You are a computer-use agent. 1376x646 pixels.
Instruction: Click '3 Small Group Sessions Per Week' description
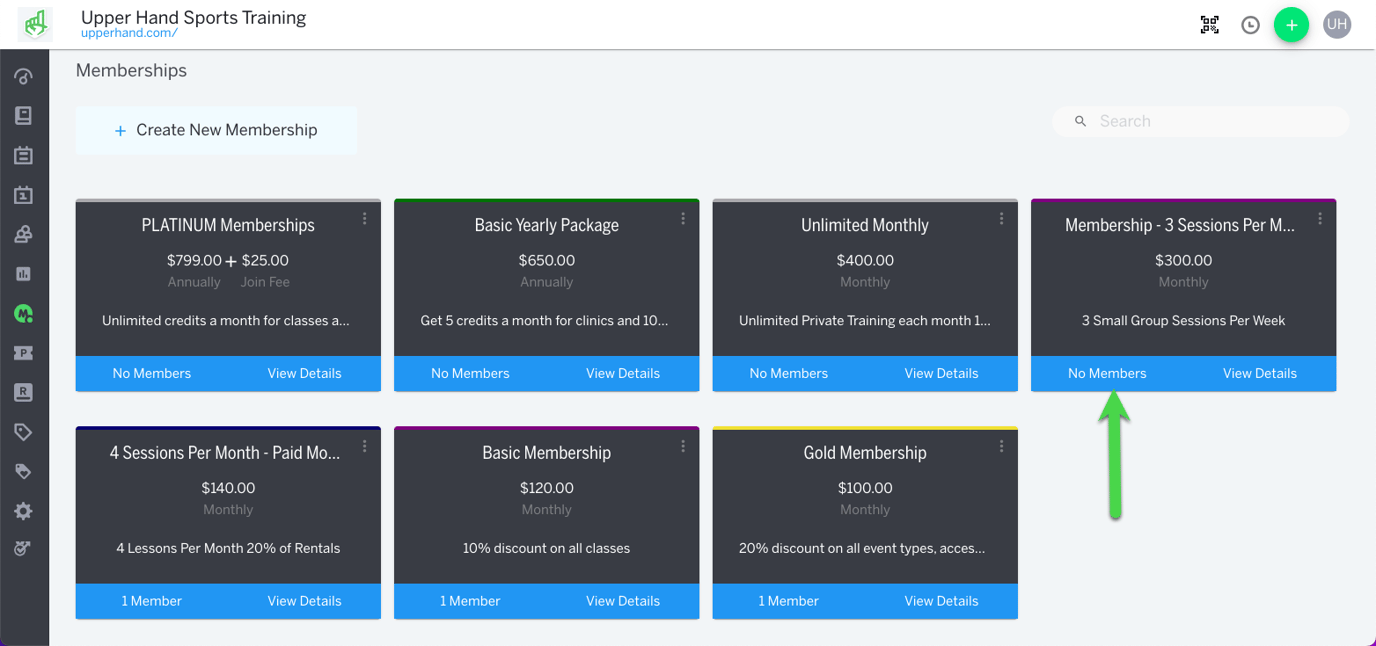pos(1183,321)
